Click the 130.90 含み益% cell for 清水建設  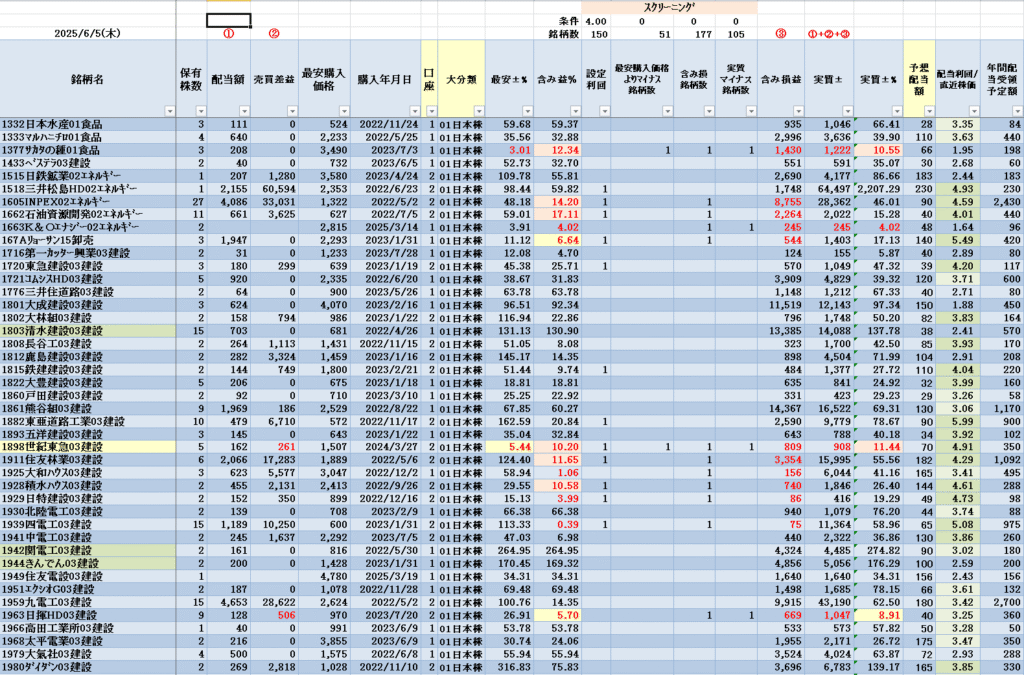click(558, 331)
